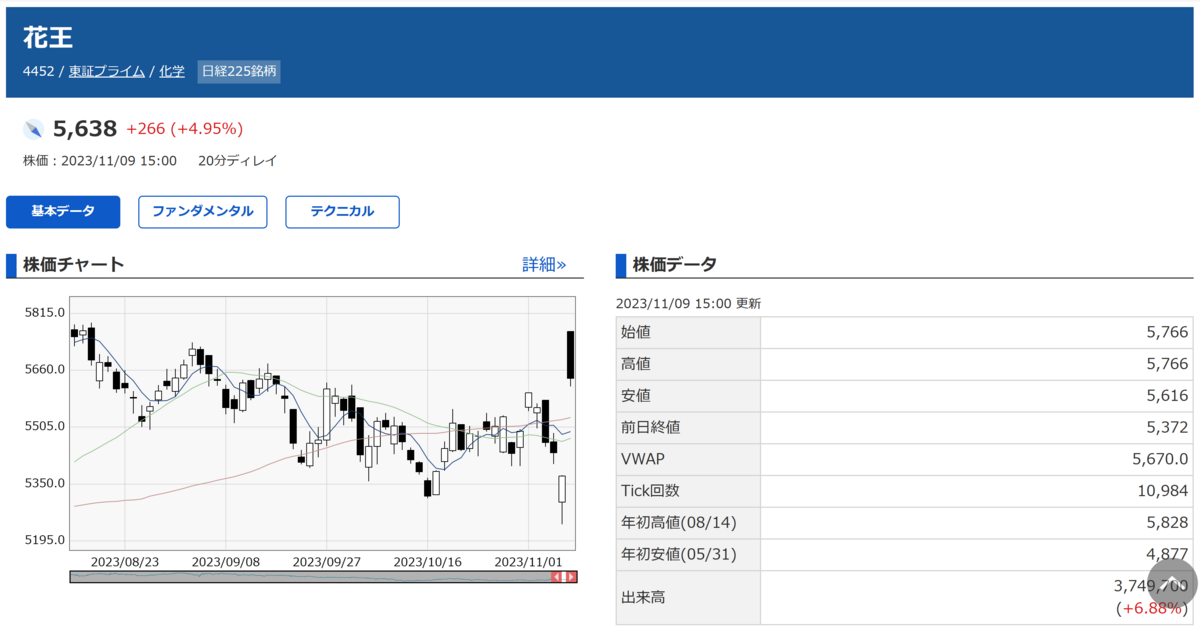Open the テクニカル tab
The height and width of the screenshot is (628, 1200).
point(342,212)
